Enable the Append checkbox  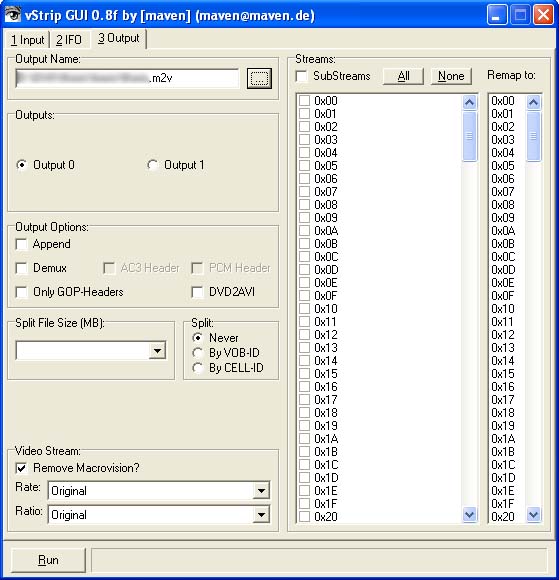21,244
